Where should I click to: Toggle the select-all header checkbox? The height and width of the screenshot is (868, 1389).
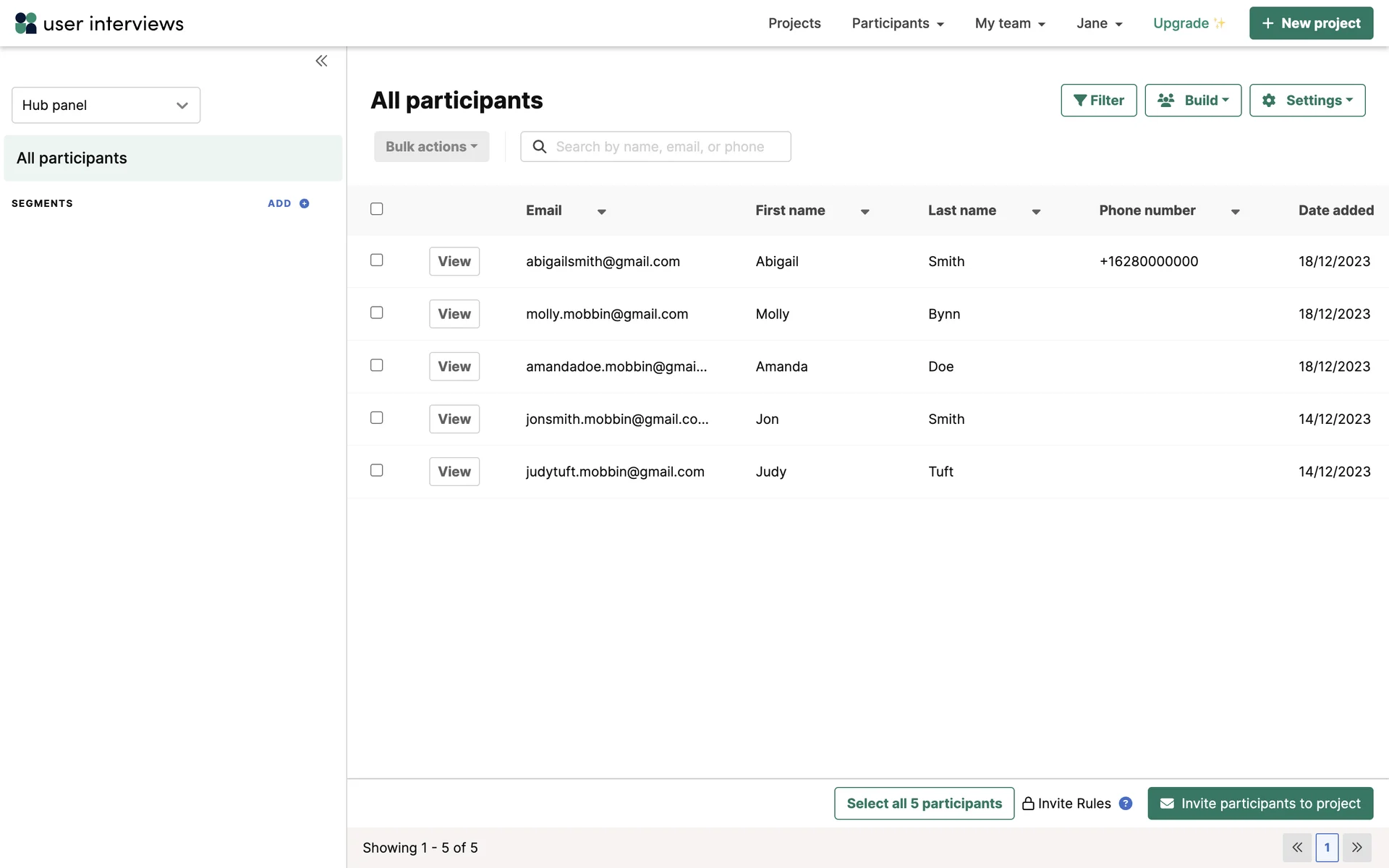pyautogui.click(x=376, y=209)
